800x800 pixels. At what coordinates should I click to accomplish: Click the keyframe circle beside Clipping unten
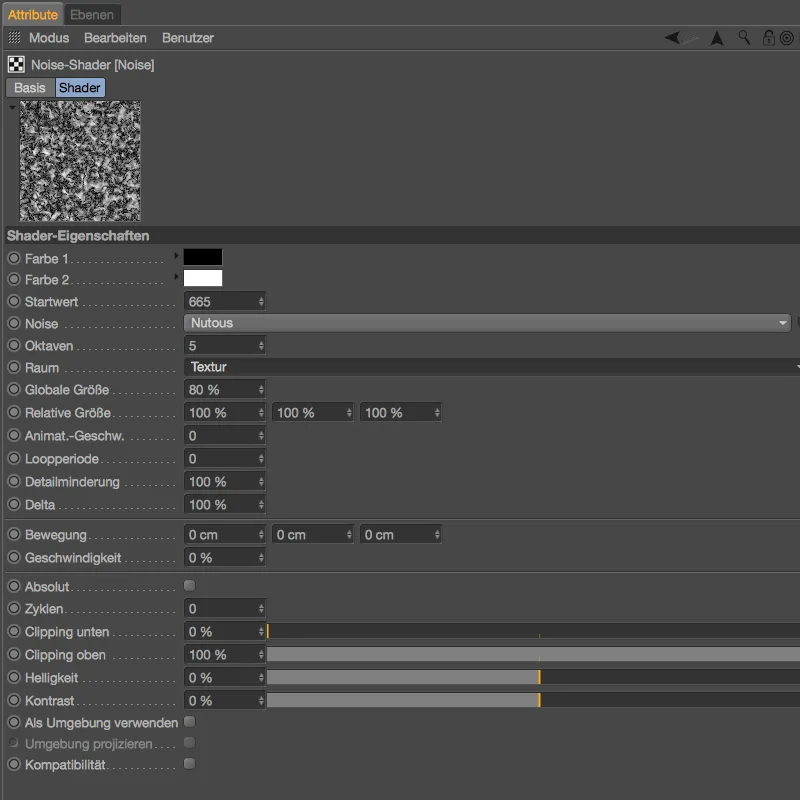pos(14,631)
